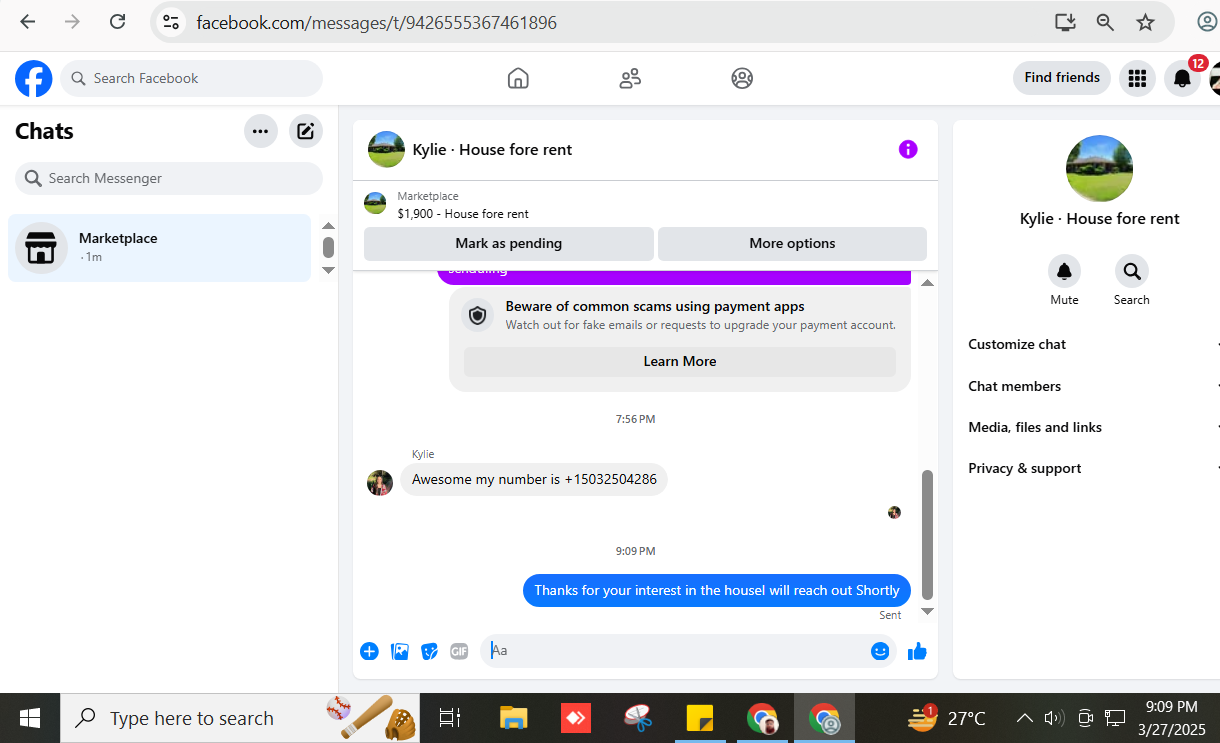
Task: Open the Friends icon in top navigation
Action: 630,78
